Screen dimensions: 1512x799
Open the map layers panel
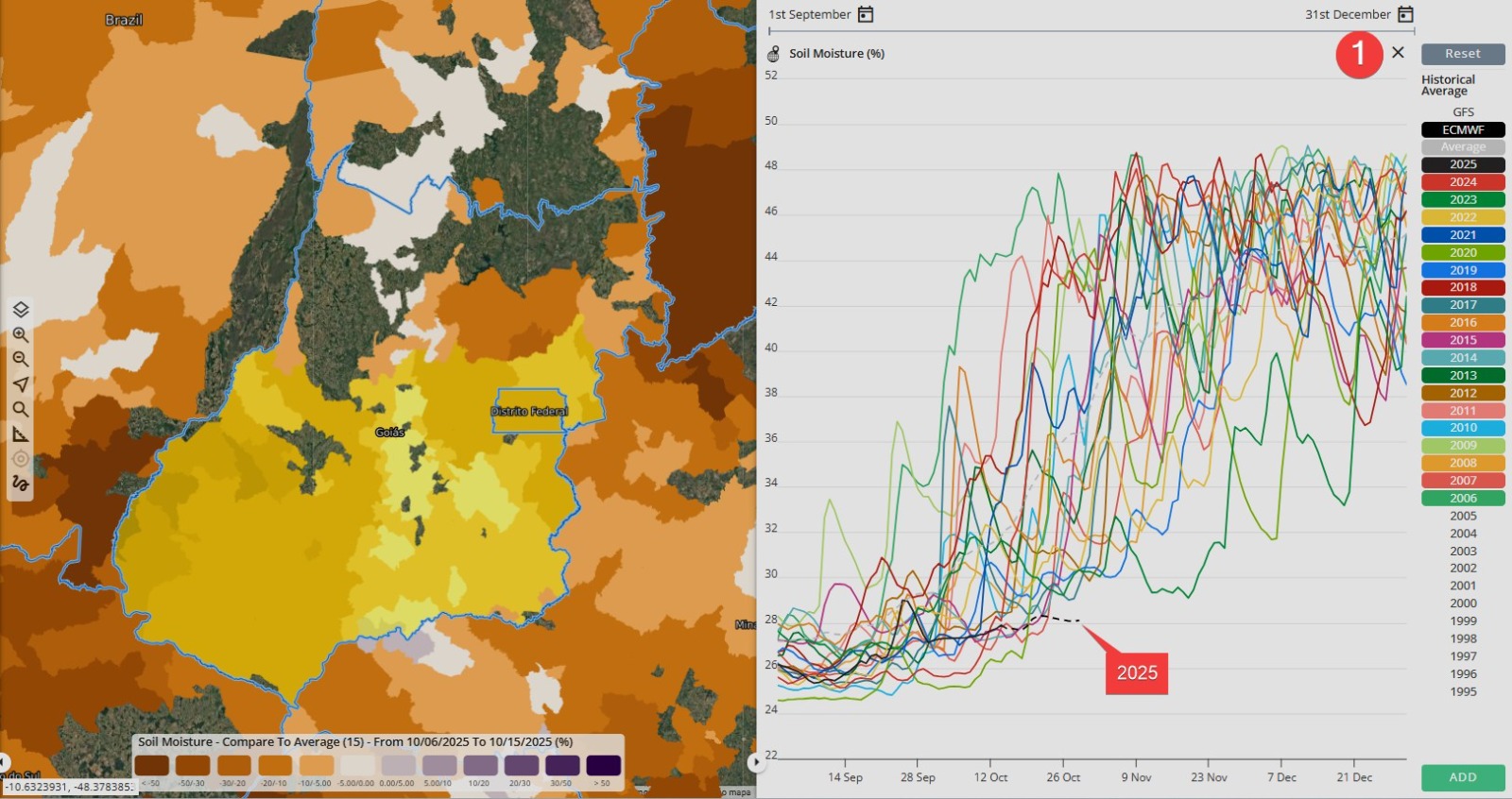point(21,310)
